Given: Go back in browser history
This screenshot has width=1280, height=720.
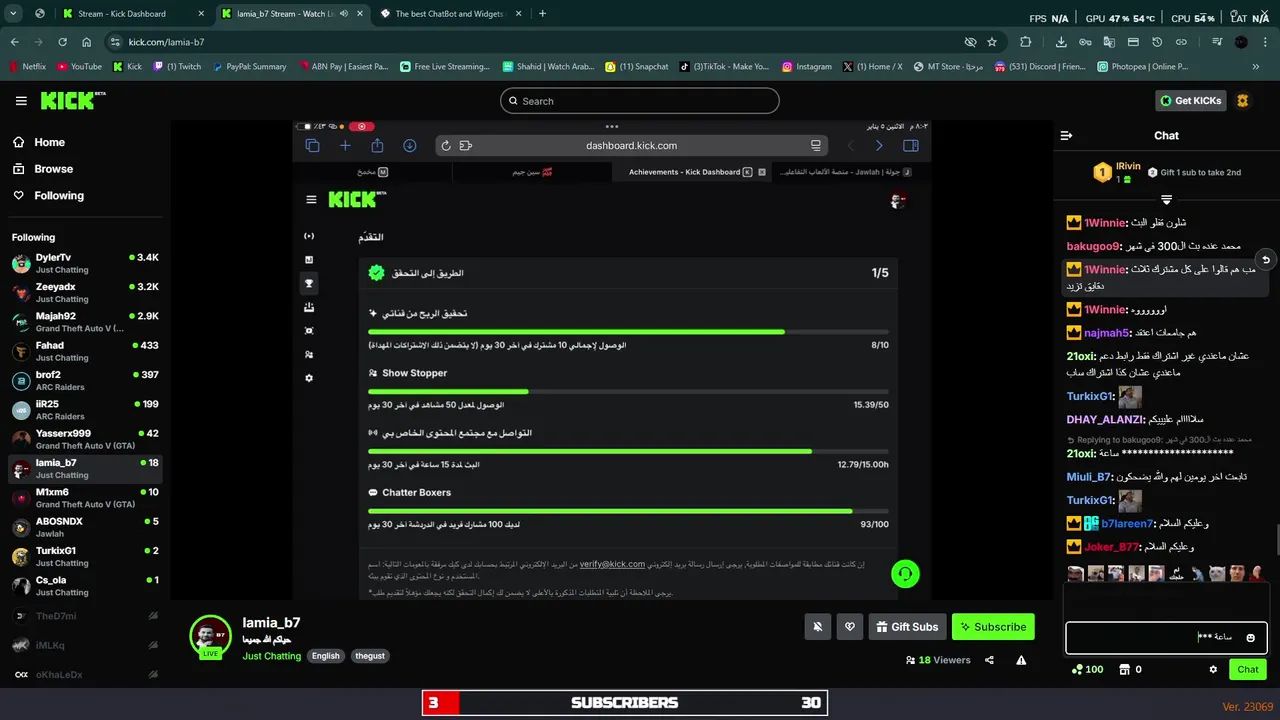Looking at the screenshot, I should 14,42.
